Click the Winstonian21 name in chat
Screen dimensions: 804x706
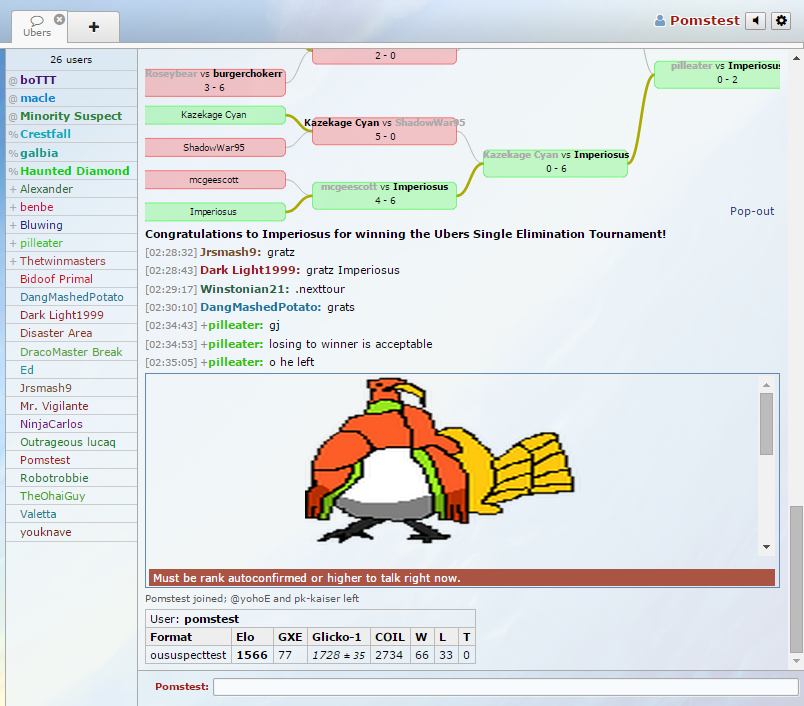click(245, 289)
